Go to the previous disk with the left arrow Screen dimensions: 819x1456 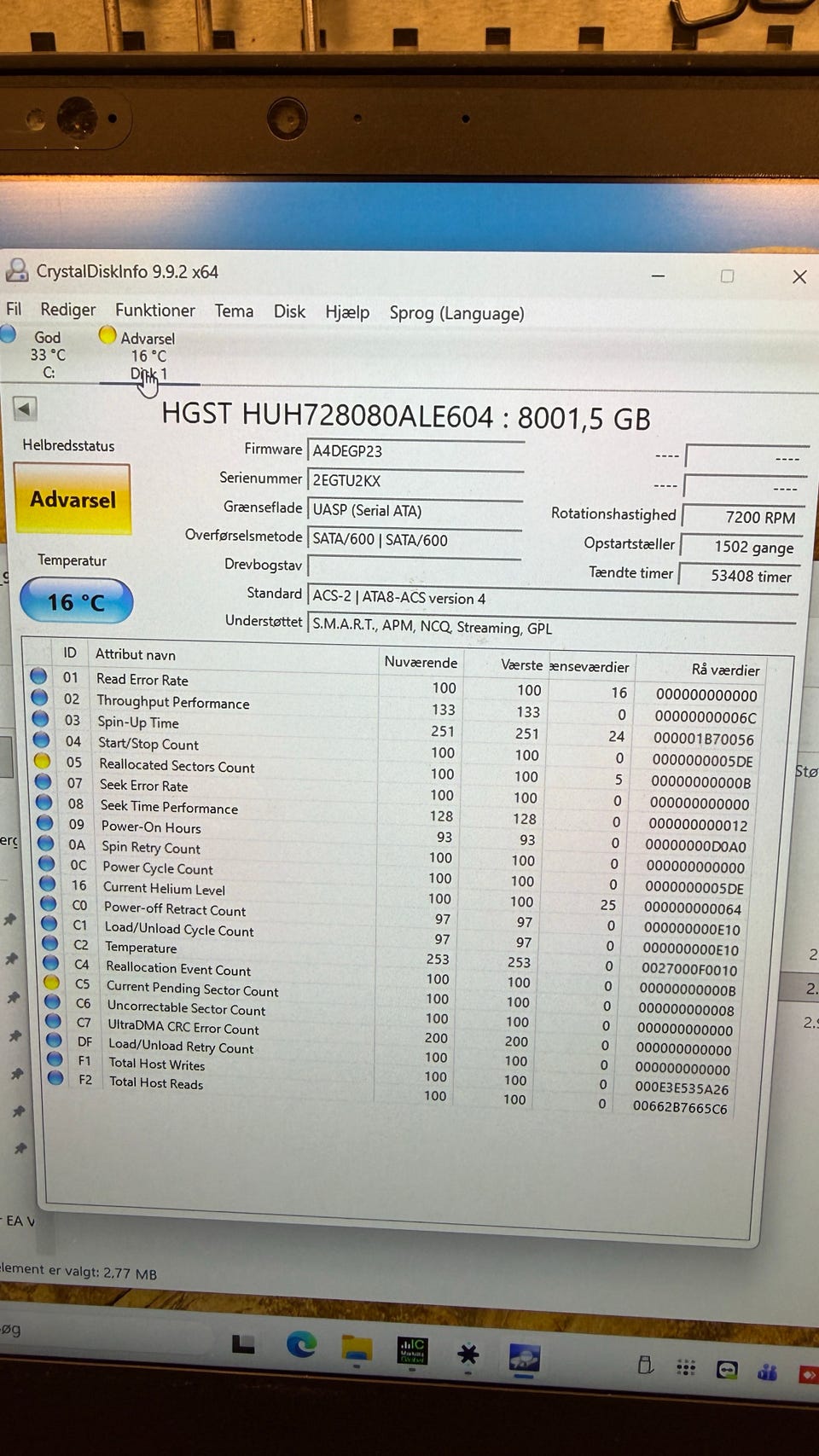click(25, 409)
